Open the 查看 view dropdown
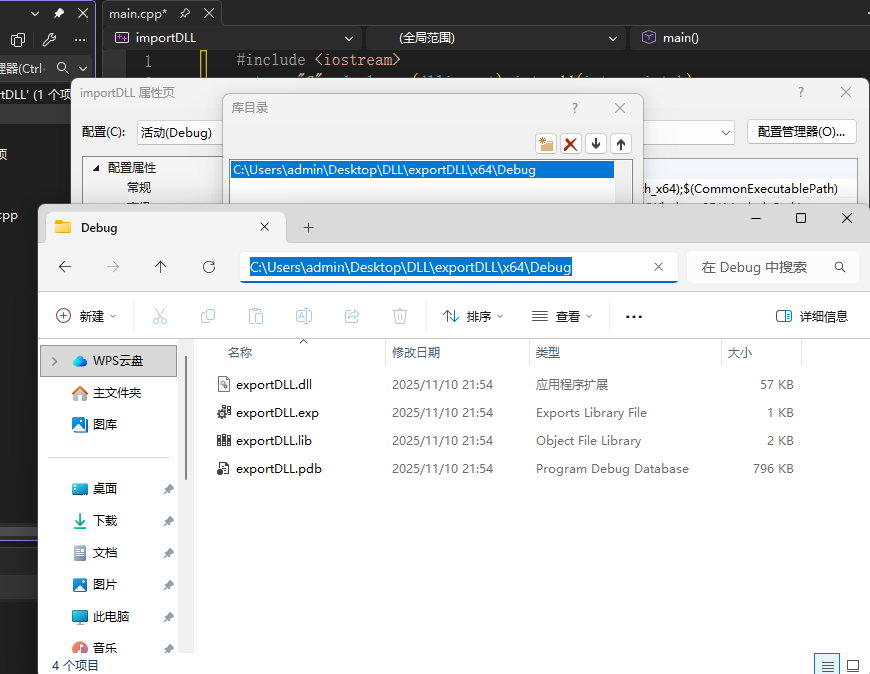Screen dimensions: 870x674 click(562, 316)
